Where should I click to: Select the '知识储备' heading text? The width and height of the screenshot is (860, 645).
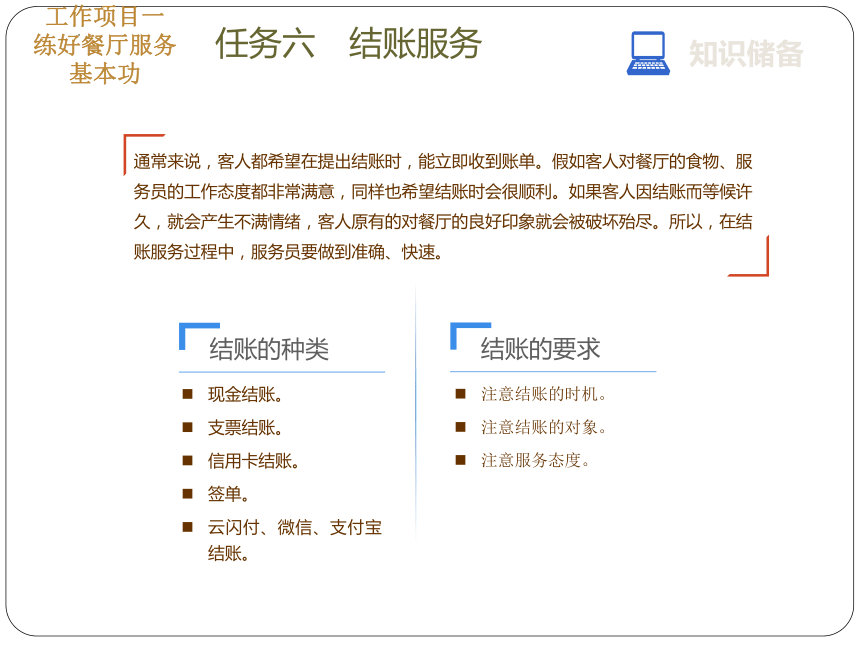click(745, 54)
